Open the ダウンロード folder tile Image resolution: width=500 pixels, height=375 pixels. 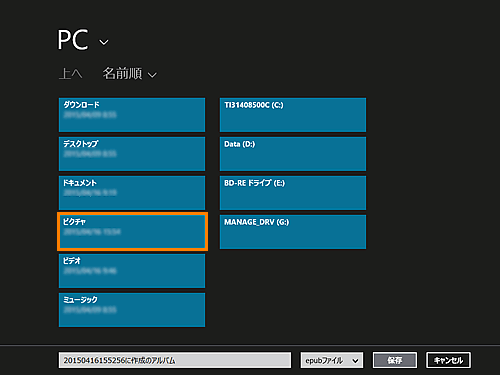pos(132,115)
